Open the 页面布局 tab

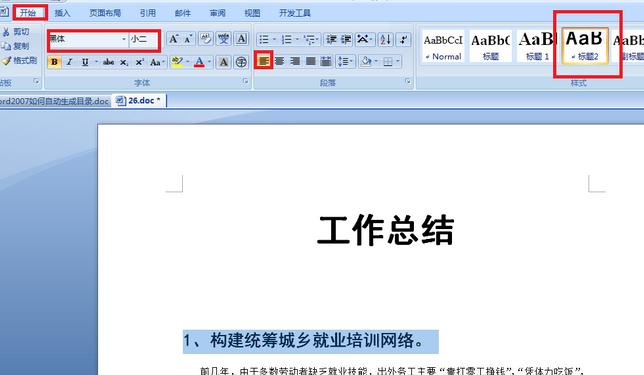pyautogui.click(x=105, y=13)
